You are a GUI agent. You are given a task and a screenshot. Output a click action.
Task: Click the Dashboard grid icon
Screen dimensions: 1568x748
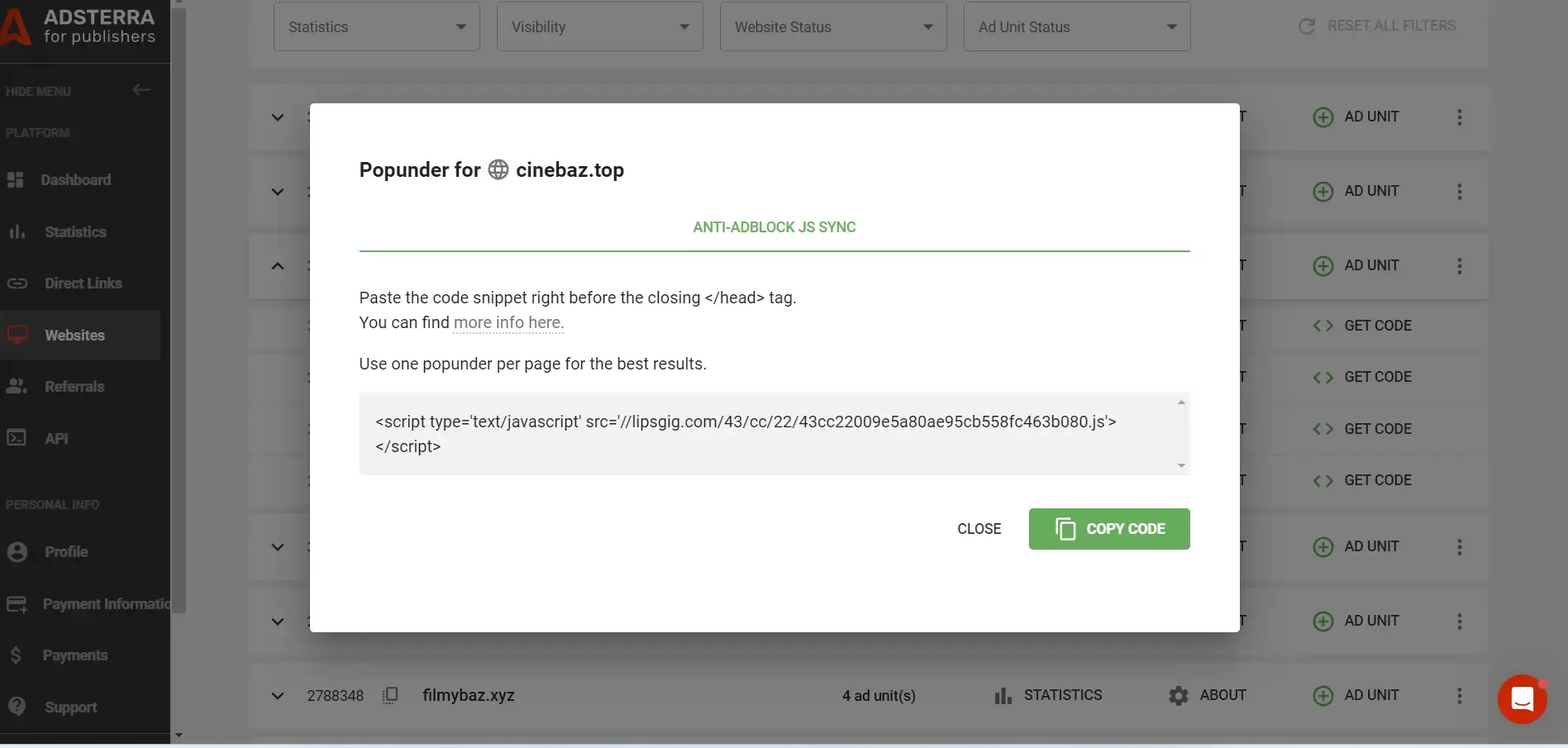[16, 180]
